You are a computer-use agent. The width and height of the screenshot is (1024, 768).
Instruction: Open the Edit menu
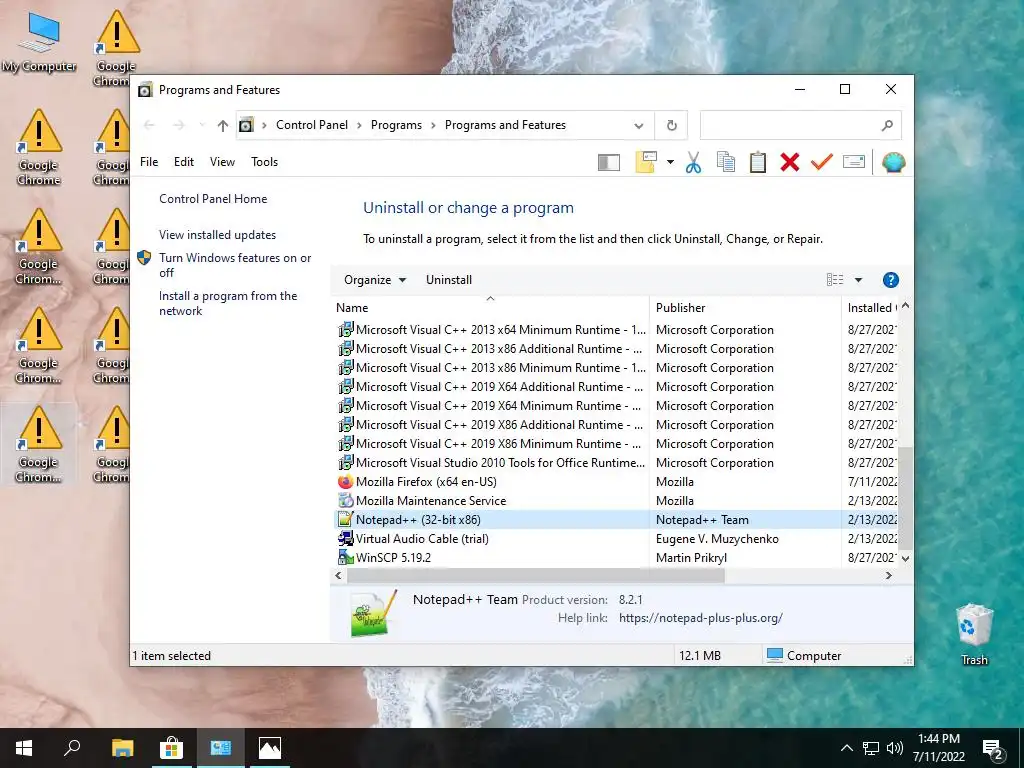tap(184, 162)
